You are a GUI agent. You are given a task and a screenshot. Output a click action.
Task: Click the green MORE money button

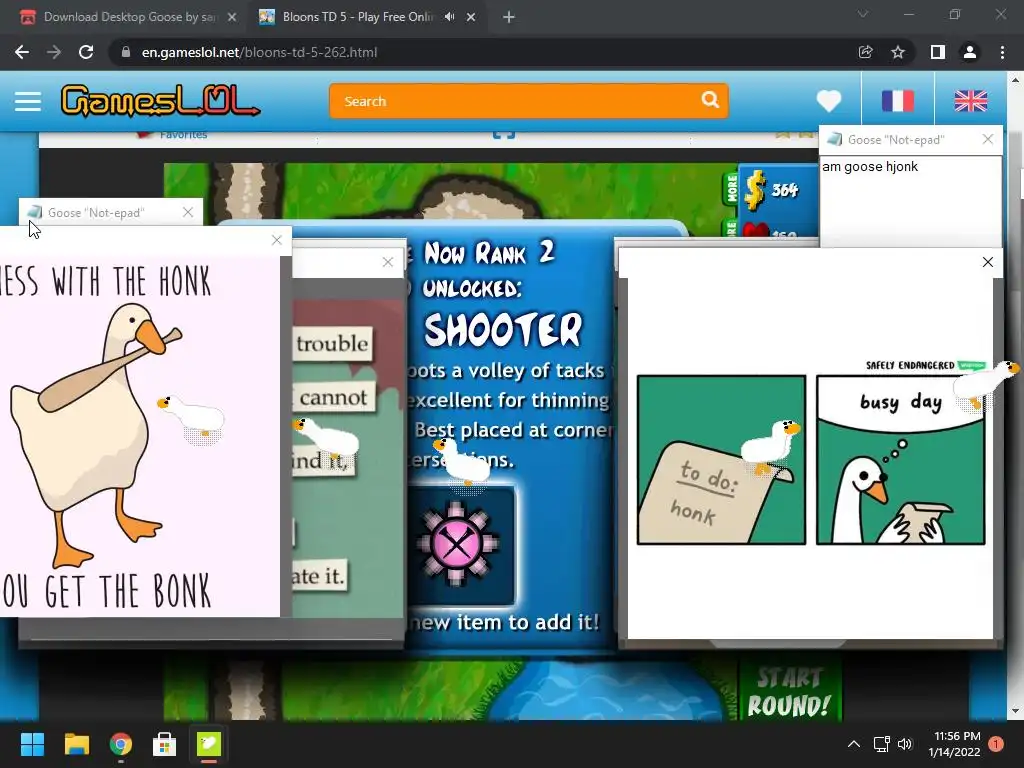pos(731,189)
